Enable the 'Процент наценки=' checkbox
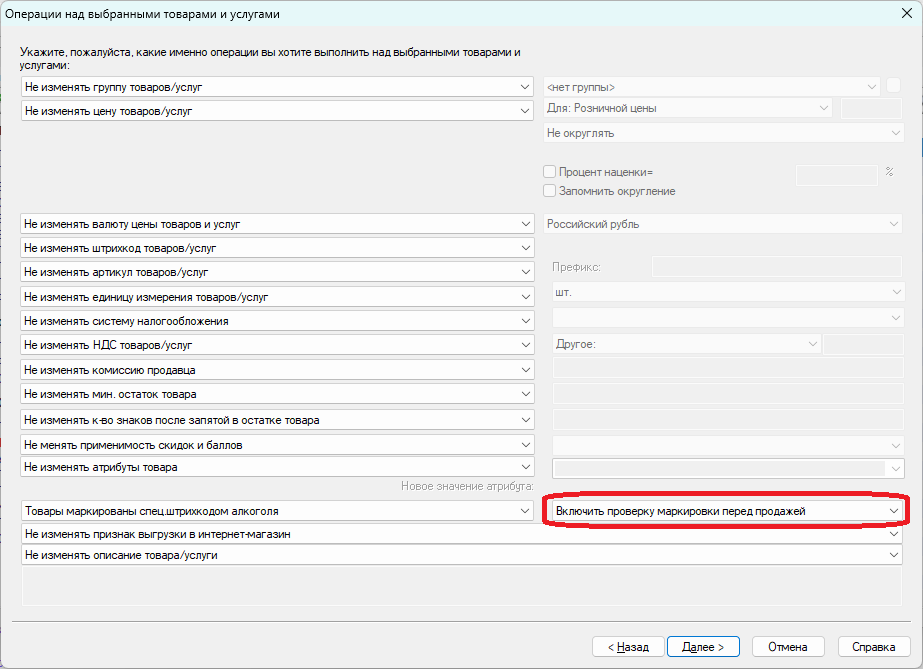This screenshot has width=923, height=669. (549, 172)
